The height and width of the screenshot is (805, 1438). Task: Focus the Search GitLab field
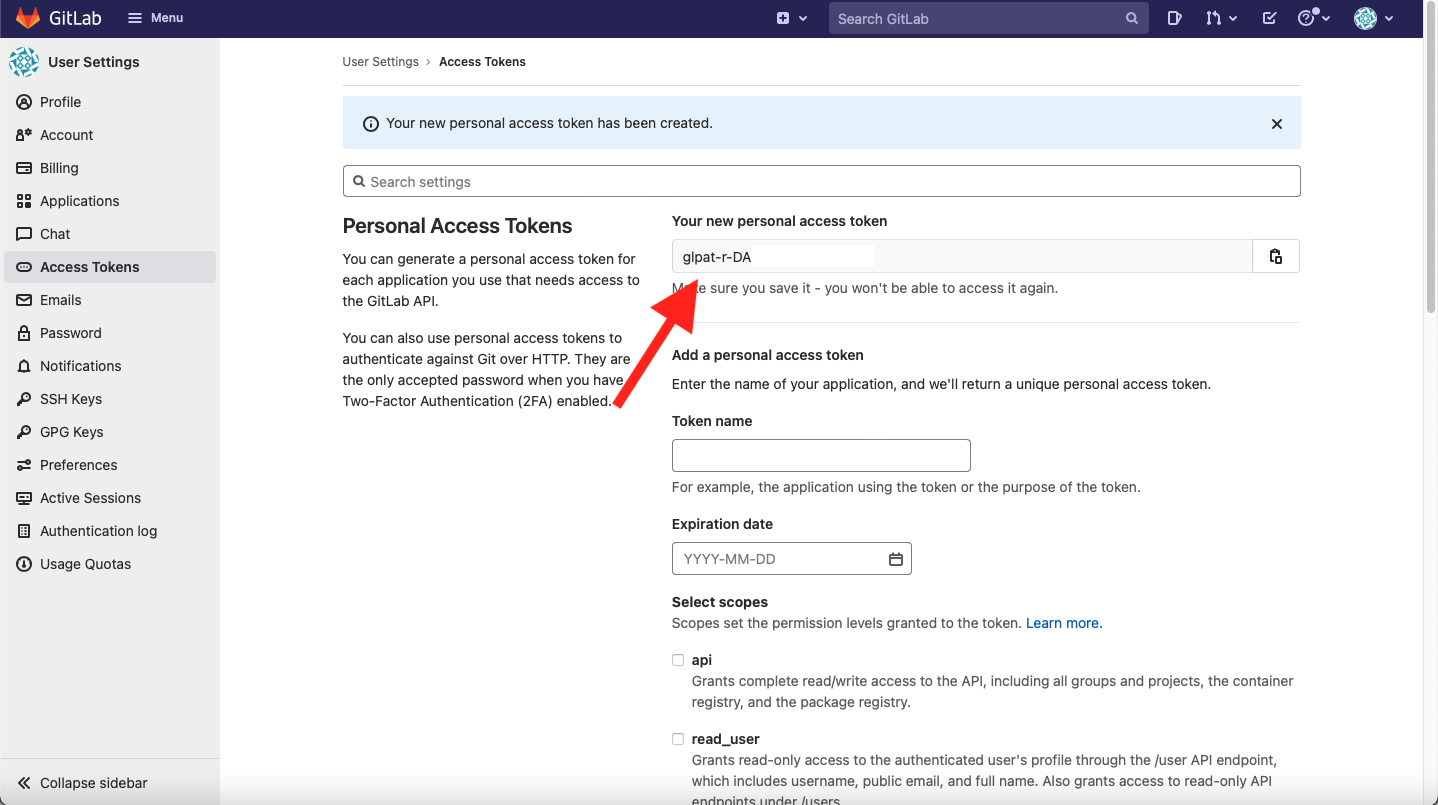(987, 18)
